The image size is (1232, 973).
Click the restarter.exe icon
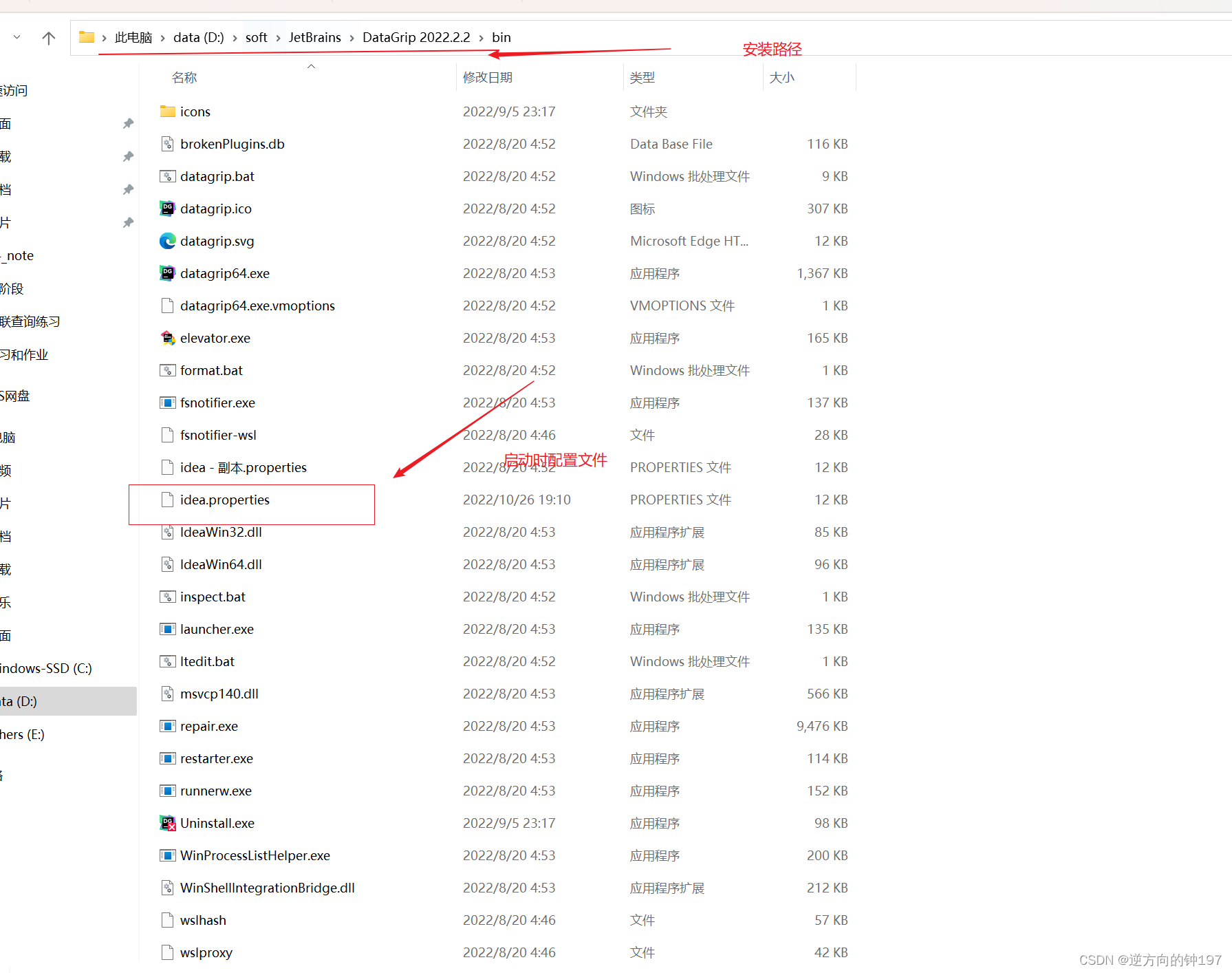(167, 758)
